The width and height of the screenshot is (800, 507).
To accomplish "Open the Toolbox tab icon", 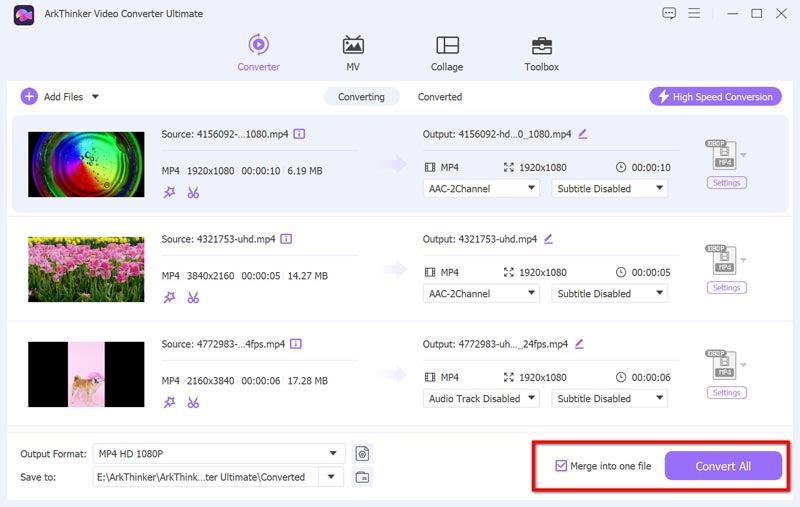I will click(541, 46).
